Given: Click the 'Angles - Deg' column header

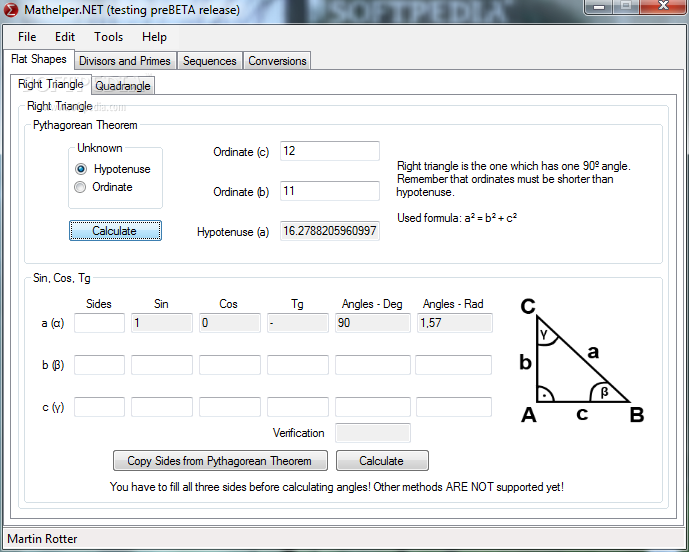Looking at the screenshot, I should click(x=372, y=304).
